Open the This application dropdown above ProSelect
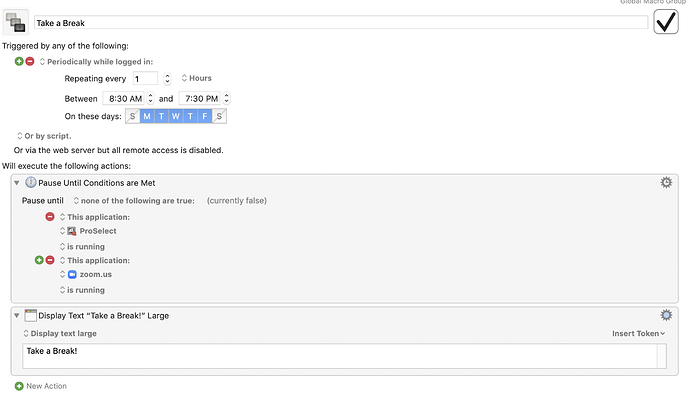The height and width of the screenshot is (399, 690). 95,217
